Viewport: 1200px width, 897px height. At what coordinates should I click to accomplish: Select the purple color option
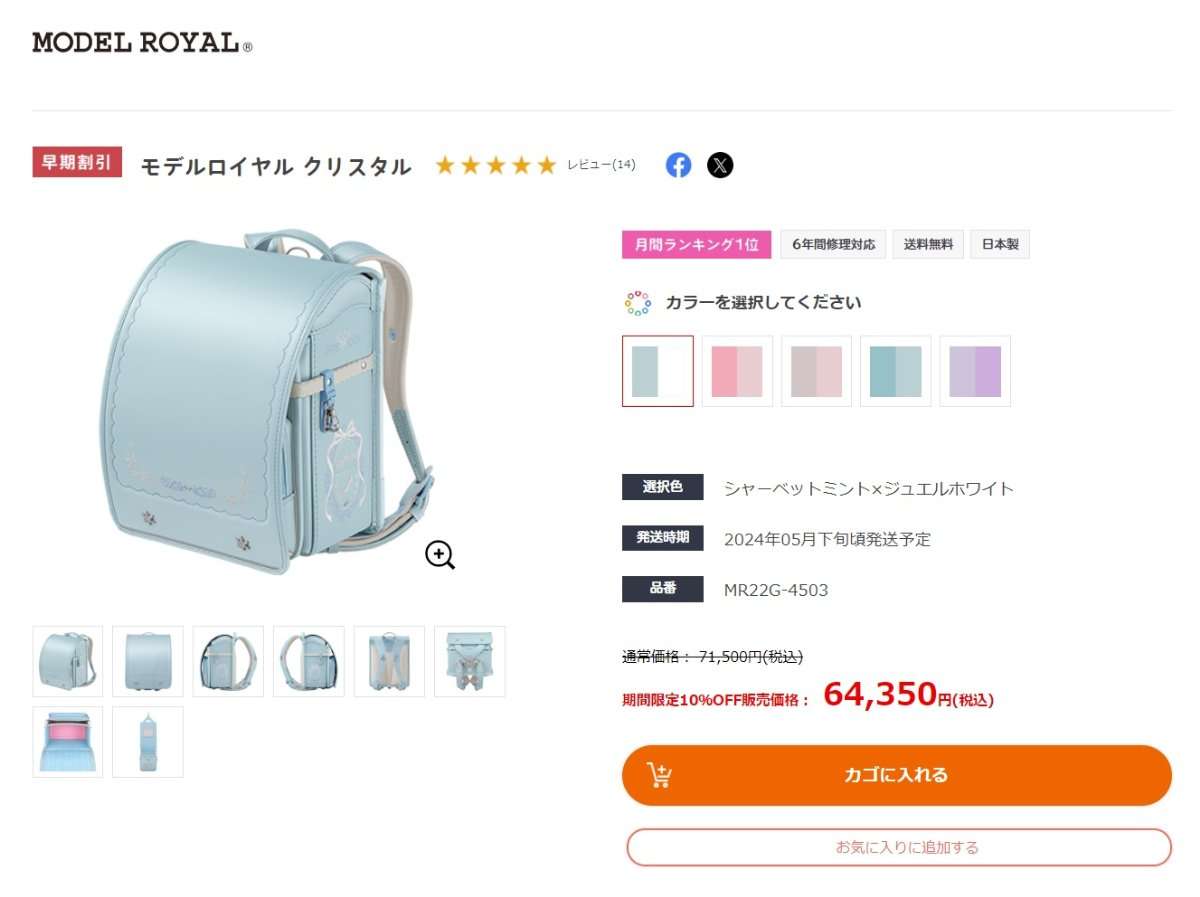coord(976,370)
